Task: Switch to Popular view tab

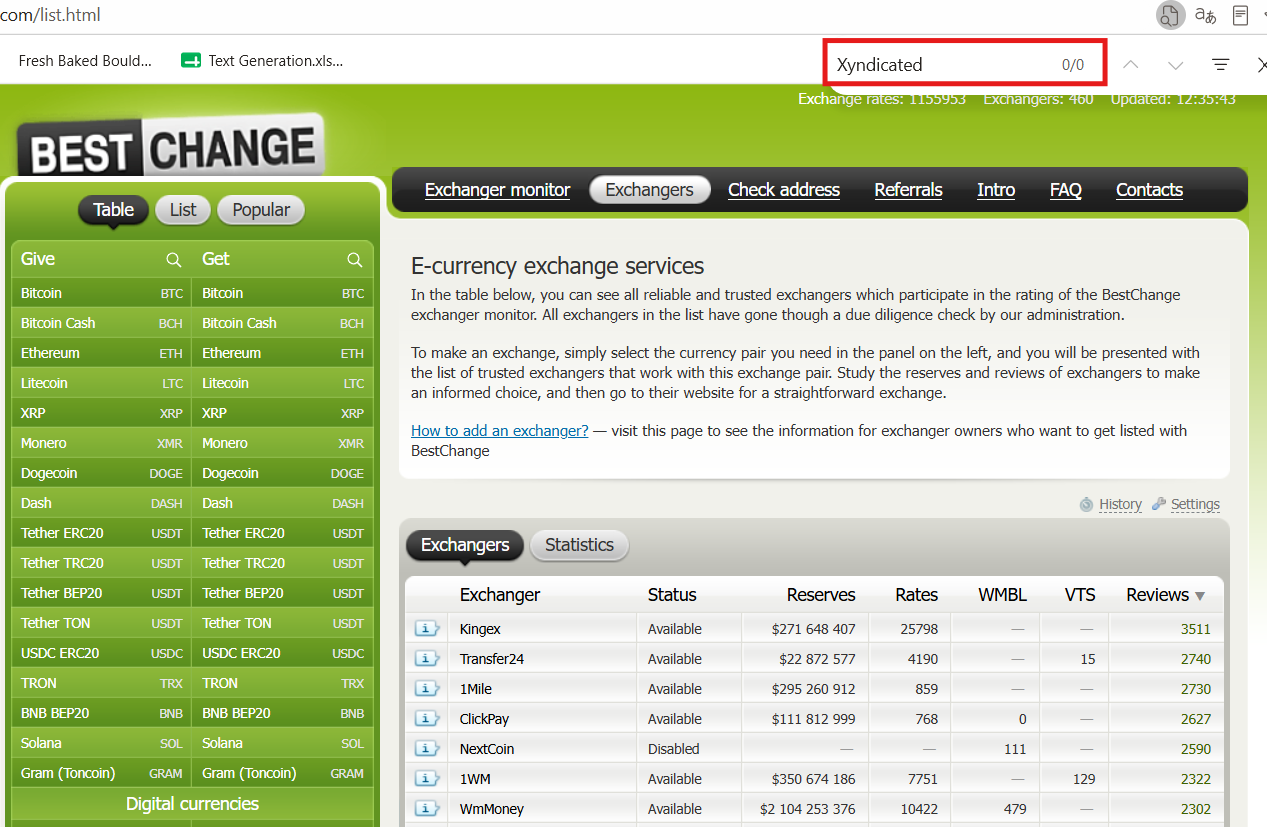Action: click(261, 210)
